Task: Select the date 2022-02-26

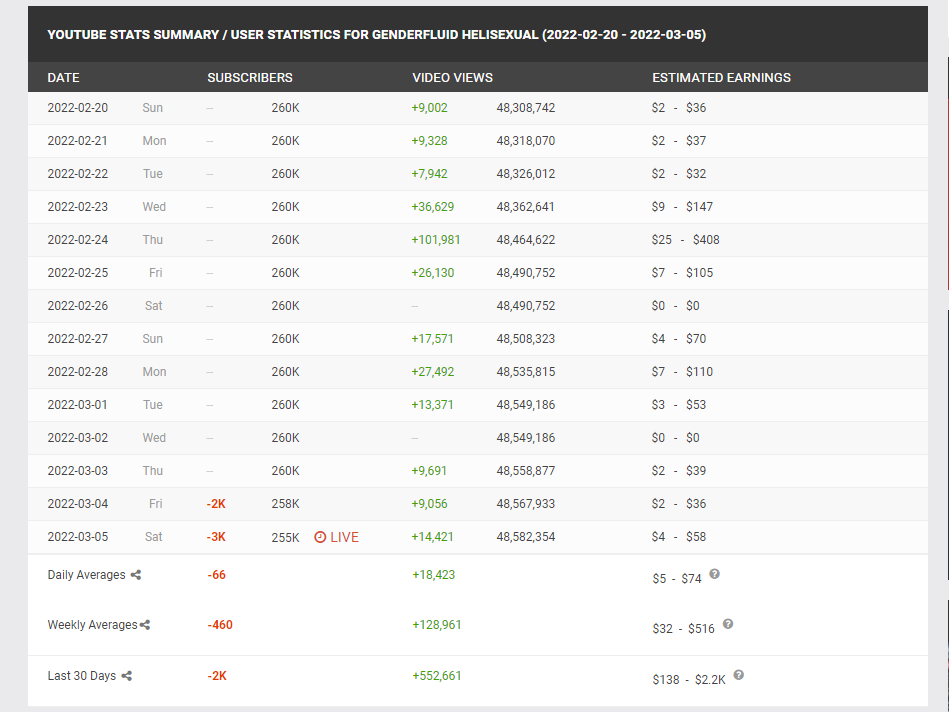Action: point(78,306)
